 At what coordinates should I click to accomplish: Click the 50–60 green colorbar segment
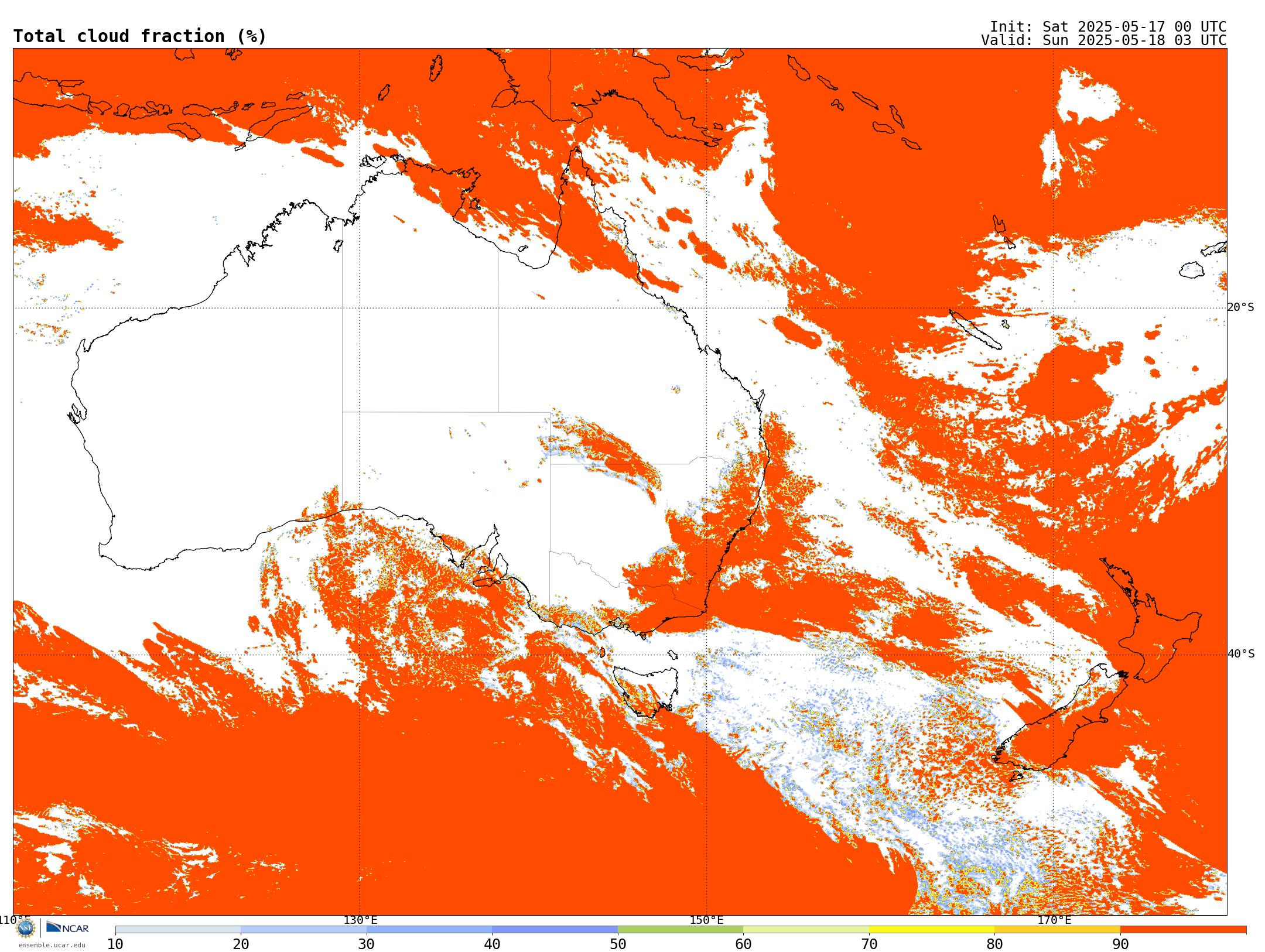coord(681,930)
